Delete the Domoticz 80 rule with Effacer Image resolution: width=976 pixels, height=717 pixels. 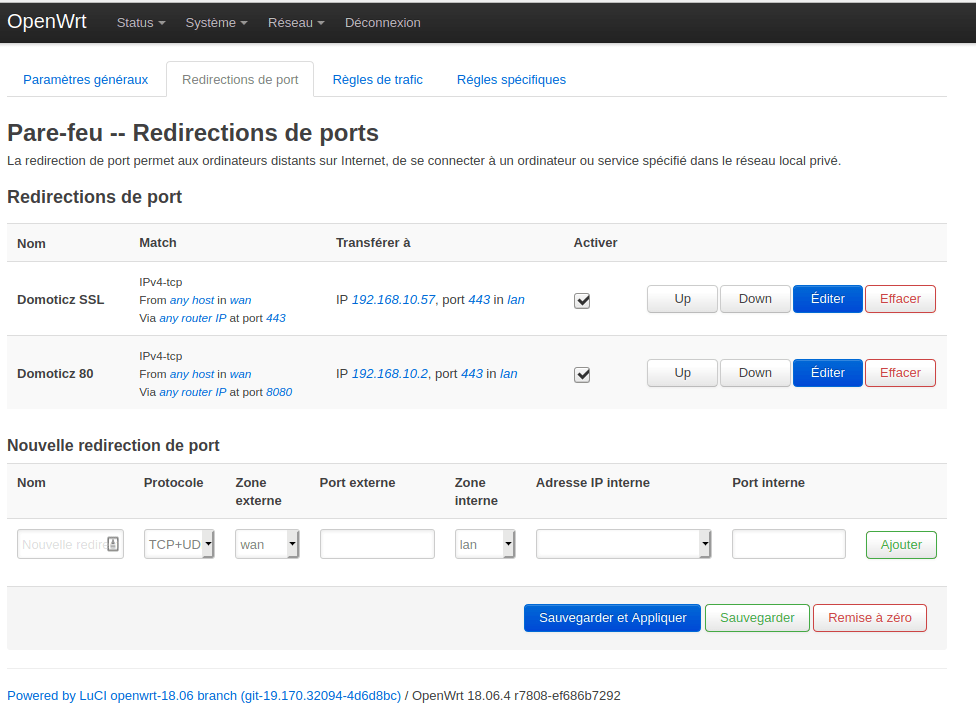coord(900,373)
